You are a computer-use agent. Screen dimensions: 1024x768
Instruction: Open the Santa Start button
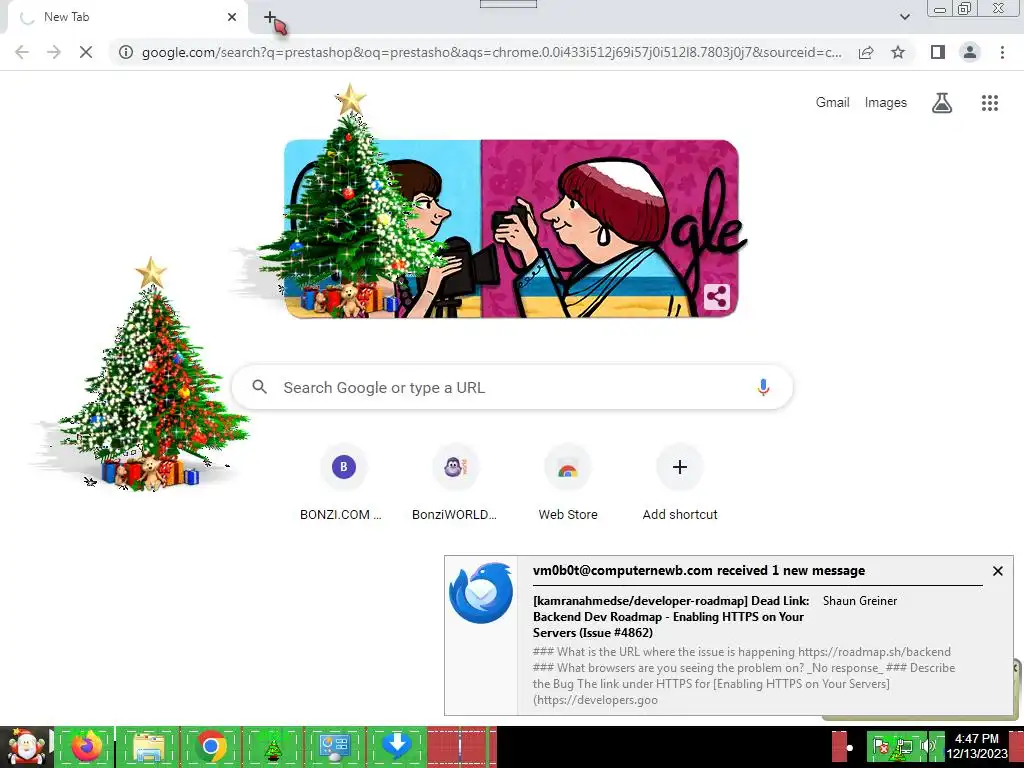26,747
